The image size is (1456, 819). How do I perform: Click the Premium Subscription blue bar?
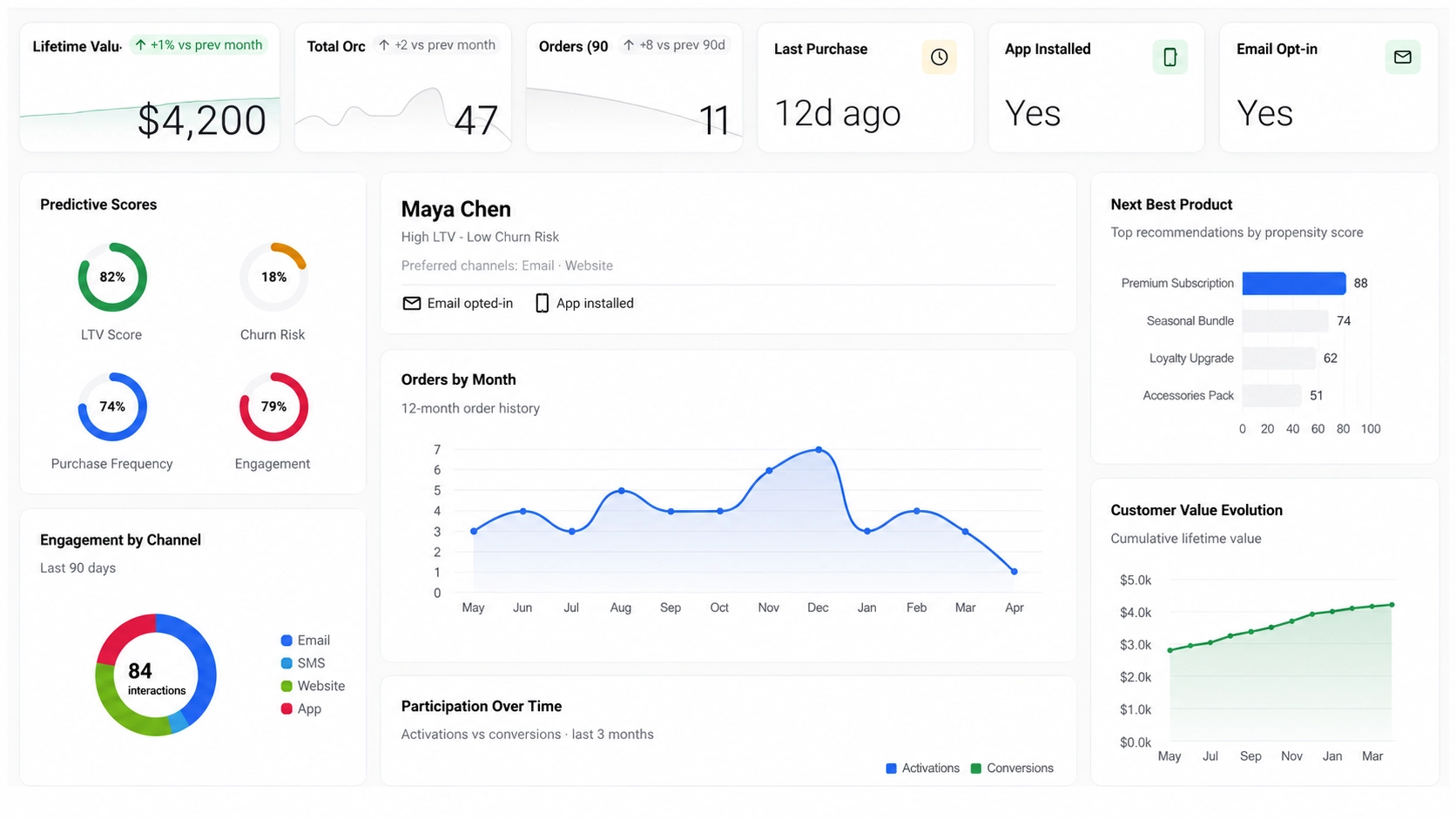click(1294, 283)
